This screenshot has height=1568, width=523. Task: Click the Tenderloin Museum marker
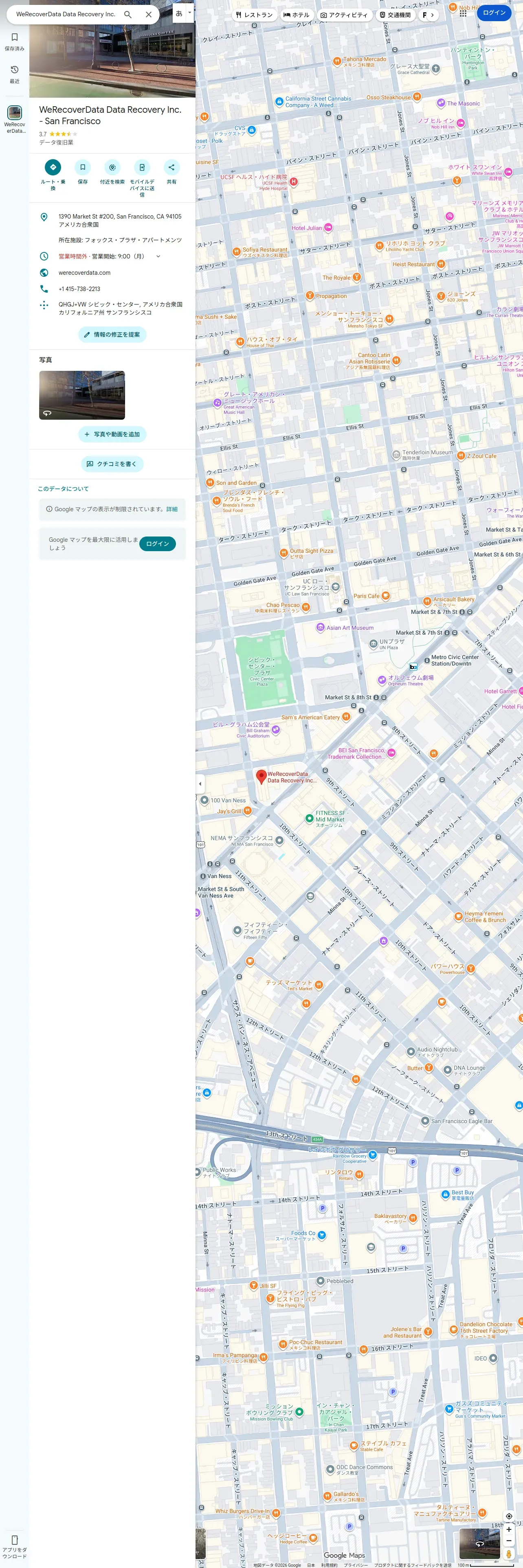(396, 454)
